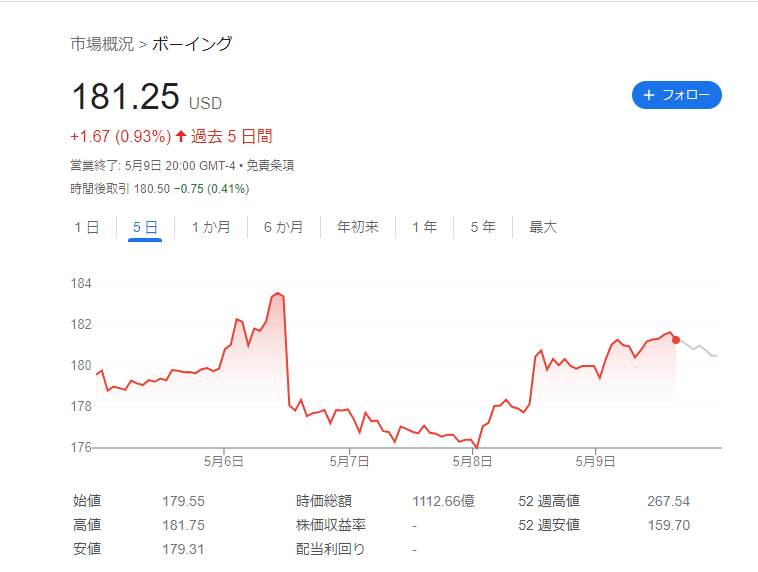Open the 免責条項 disclaimer link
The width and height of the screenshot is (758, 572).
(x=270, y=166)
